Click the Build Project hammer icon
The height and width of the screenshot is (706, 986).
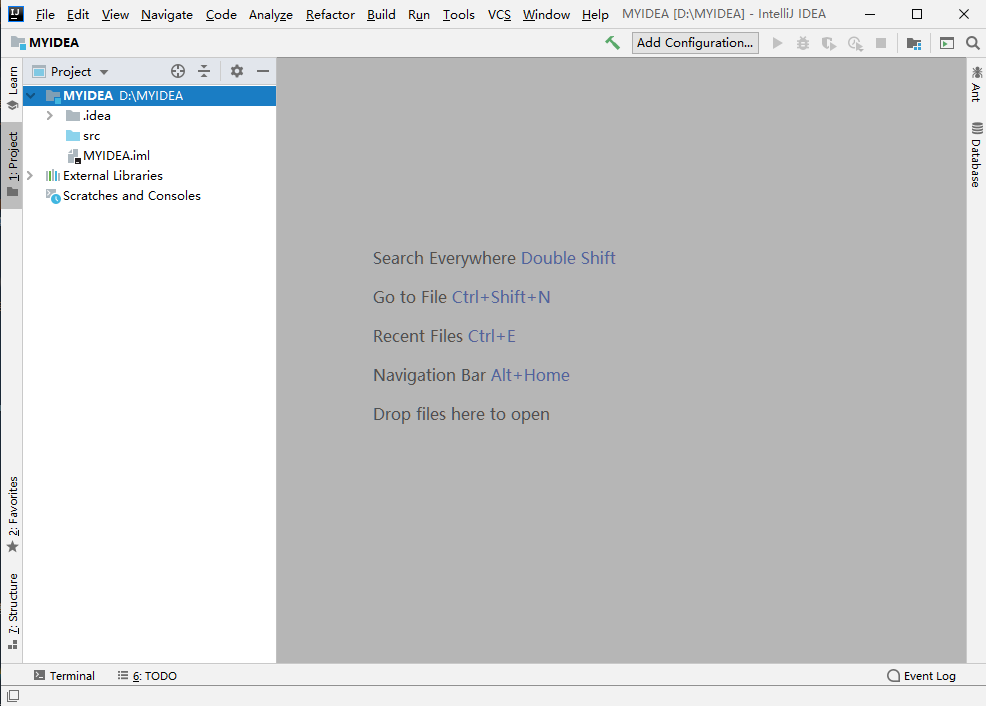pyautogui.click(x=612, y=43)
